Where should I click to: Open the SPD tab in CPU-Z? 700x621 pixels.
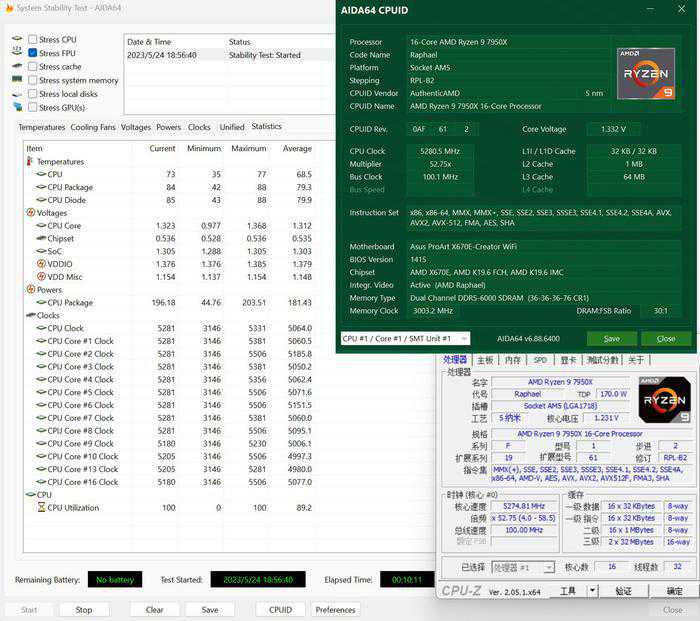pos(540,360)
